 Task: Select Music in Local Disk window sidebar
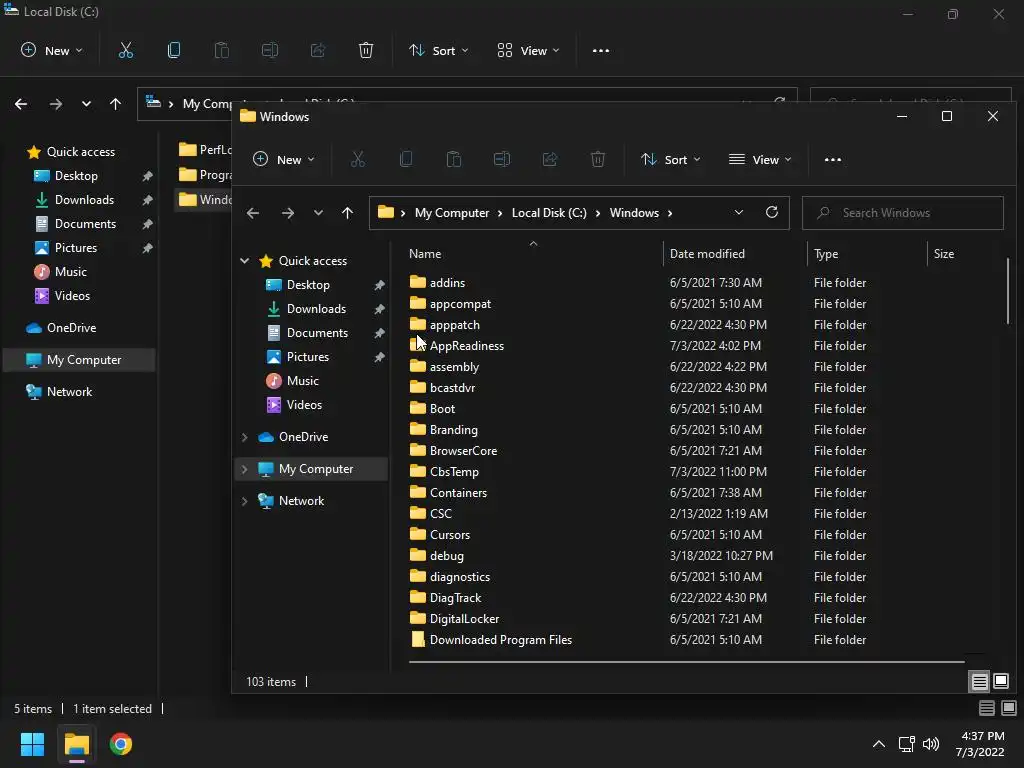tap(71, 272)
